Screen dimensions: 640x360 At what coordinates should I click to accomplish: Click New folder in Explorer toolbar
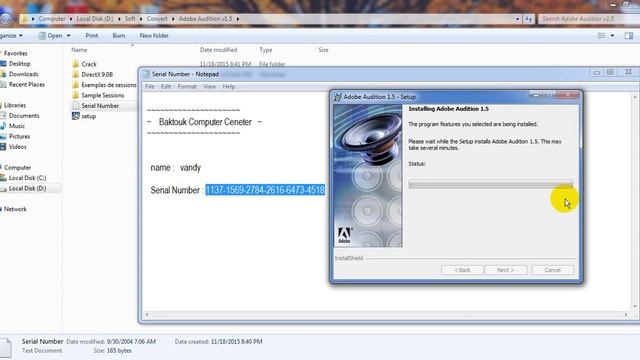(x=154, y=36)
